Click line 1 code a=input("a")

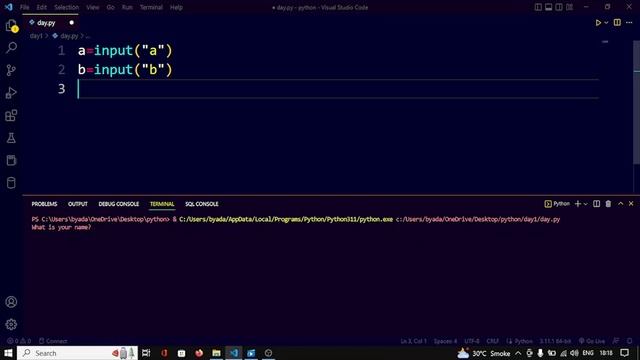125,51
